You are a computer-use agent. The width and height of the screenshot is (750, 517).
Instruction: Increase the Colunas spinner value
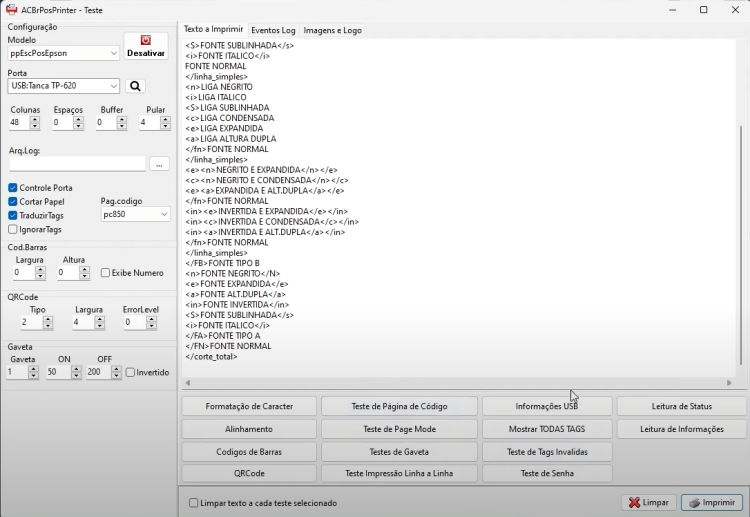click(34, 119)
